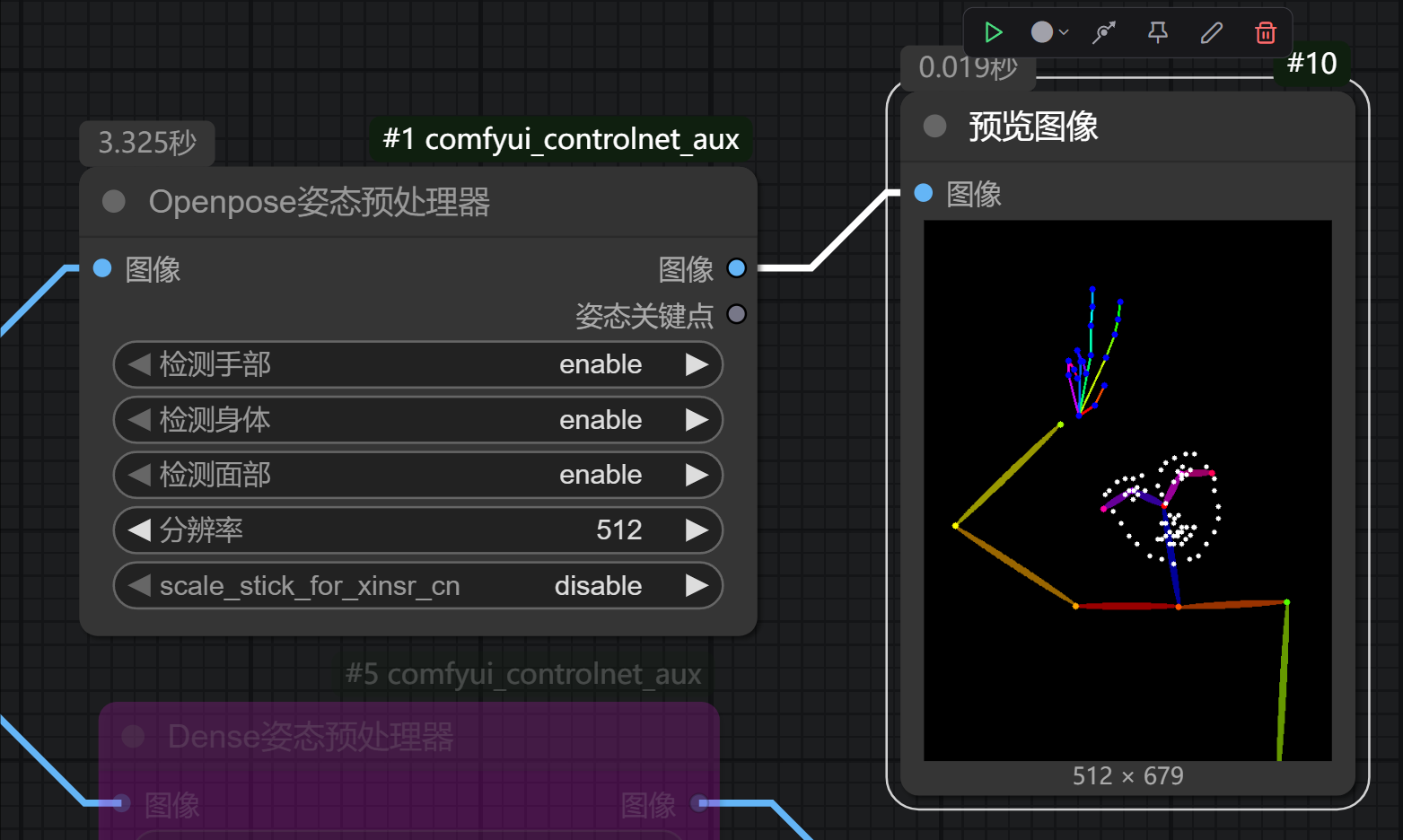This screenshot has height=840, width=1403.
Task: Collapse the 预览图像 node header dot
Action: coord(934,127)
